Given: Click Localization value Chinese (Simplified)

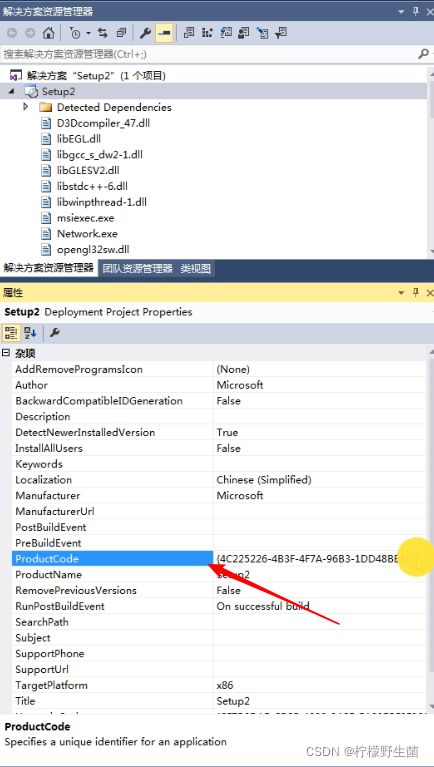Looking at the screenshot, I should coord(264,480).
